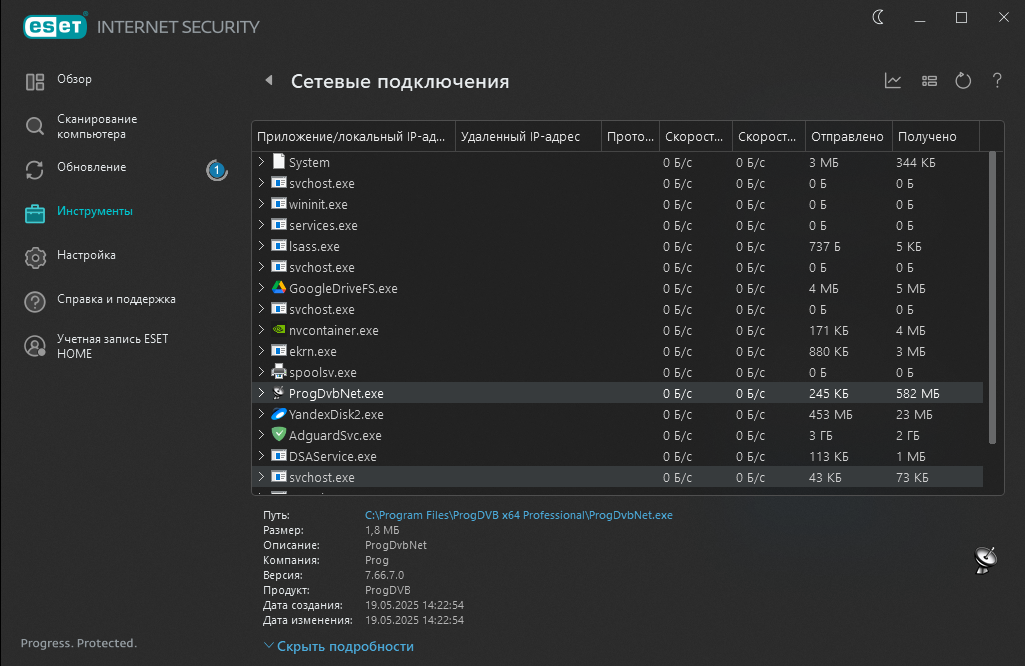Expand the YandexDisk2.exe connections
Image resolution: width=1025 pixels, height=666 pixels.
[x=261, y=413]
